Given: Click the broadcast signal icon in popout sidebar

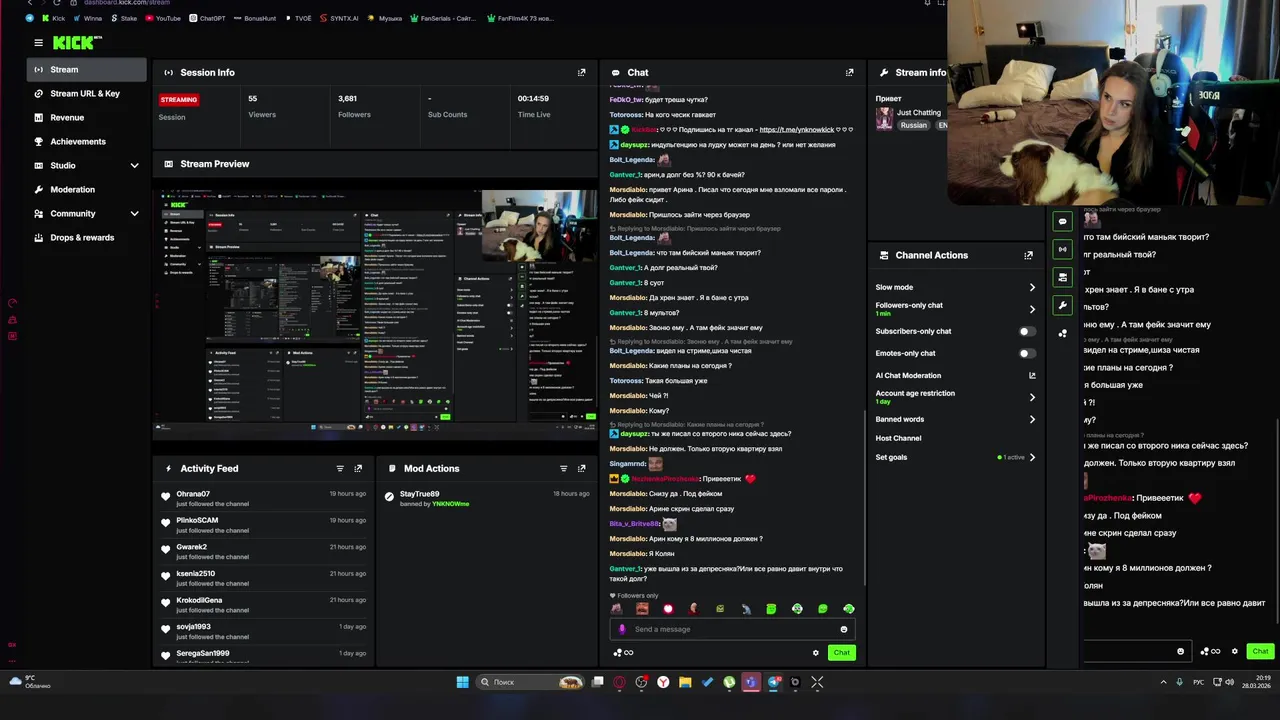Looking at the screenshot, I should [x=1062, y=249].
